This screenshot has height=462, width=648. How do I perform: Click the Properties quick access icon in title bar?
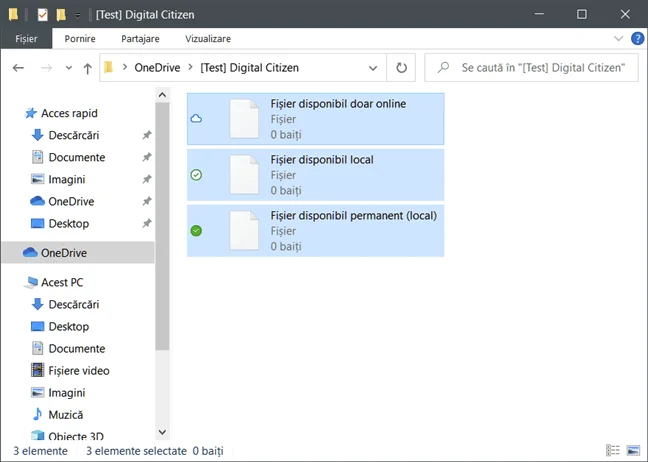pos(43,15)
